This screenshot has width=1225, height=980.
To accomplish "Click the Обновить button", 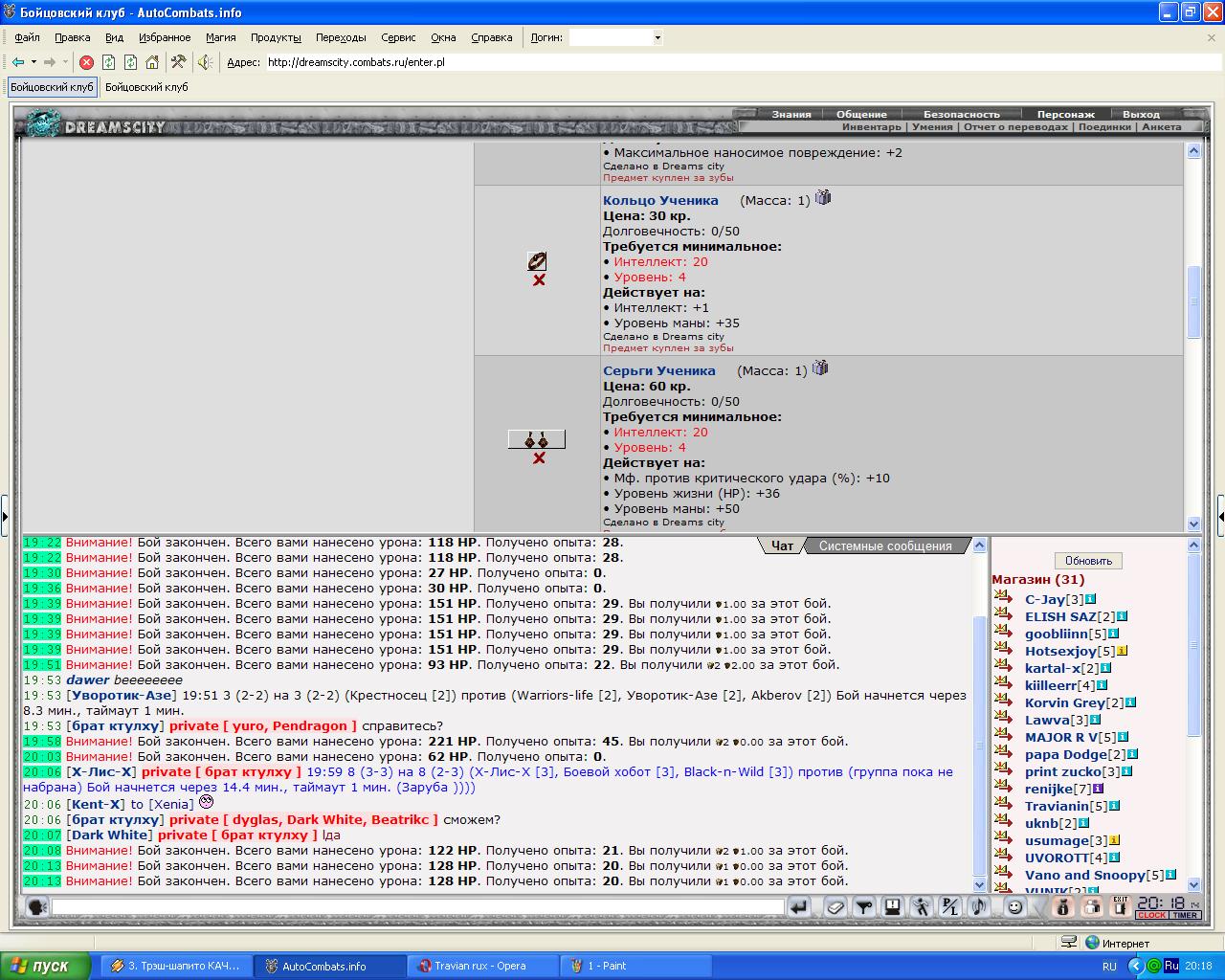I will [x=1089, y=561].
